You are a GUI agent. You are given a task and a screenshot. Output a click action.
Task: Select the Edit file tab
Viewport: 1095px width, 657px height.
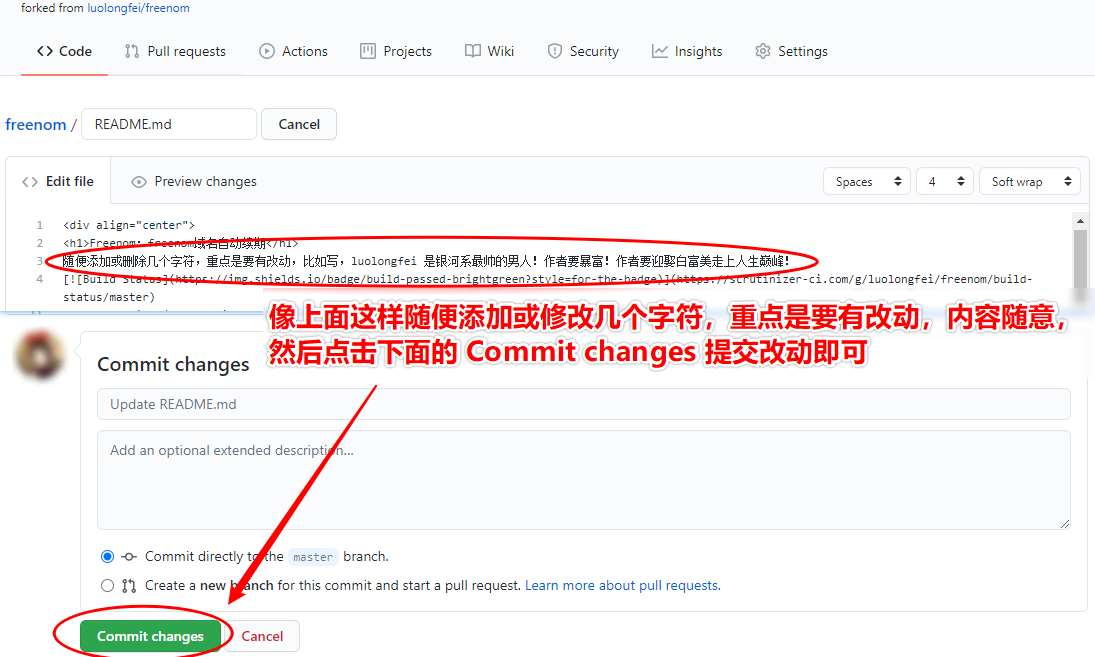click(58, 181)
